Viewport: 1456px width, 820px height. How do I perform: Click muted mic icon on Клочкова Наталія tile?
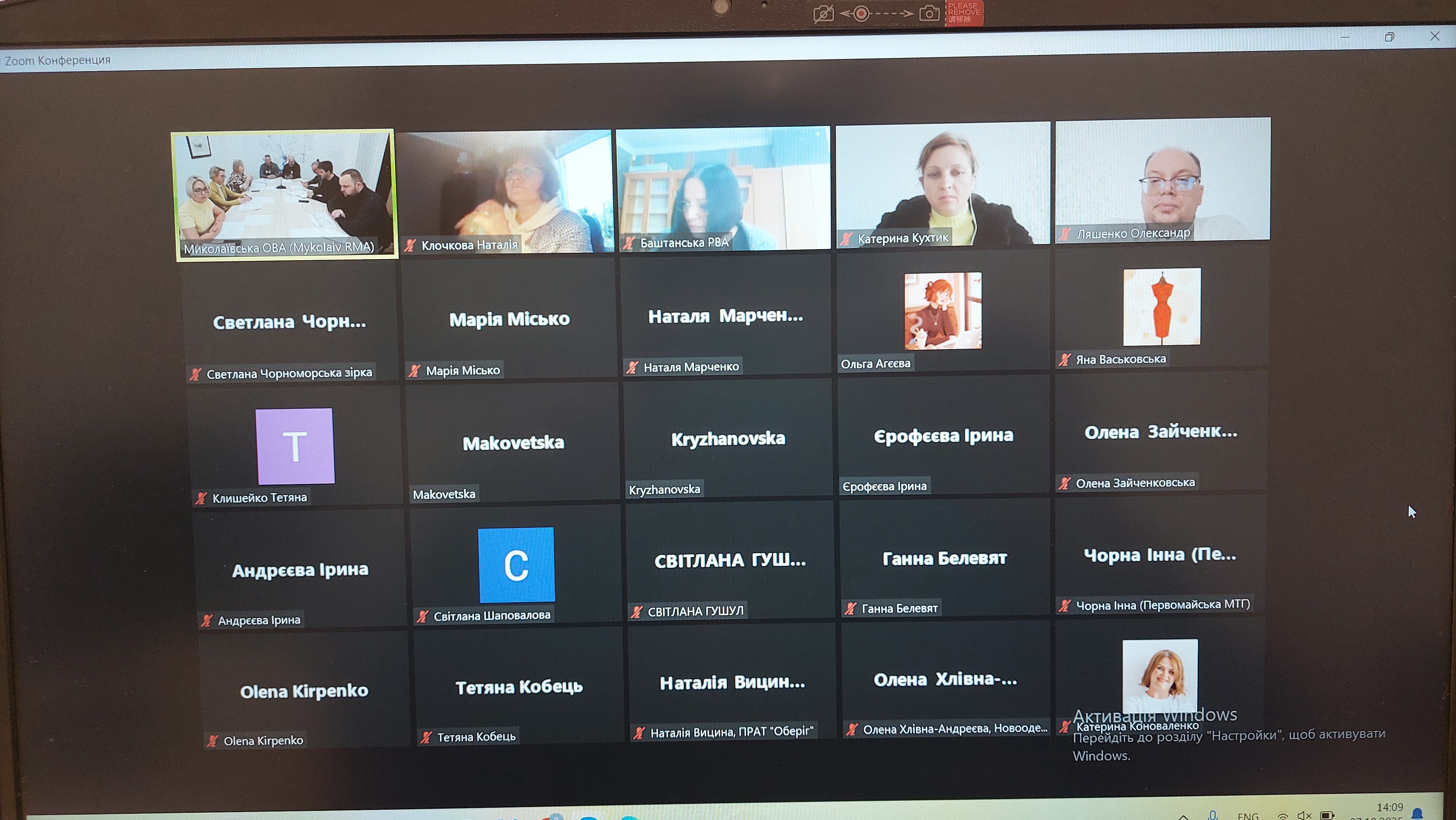coord(410,245)
